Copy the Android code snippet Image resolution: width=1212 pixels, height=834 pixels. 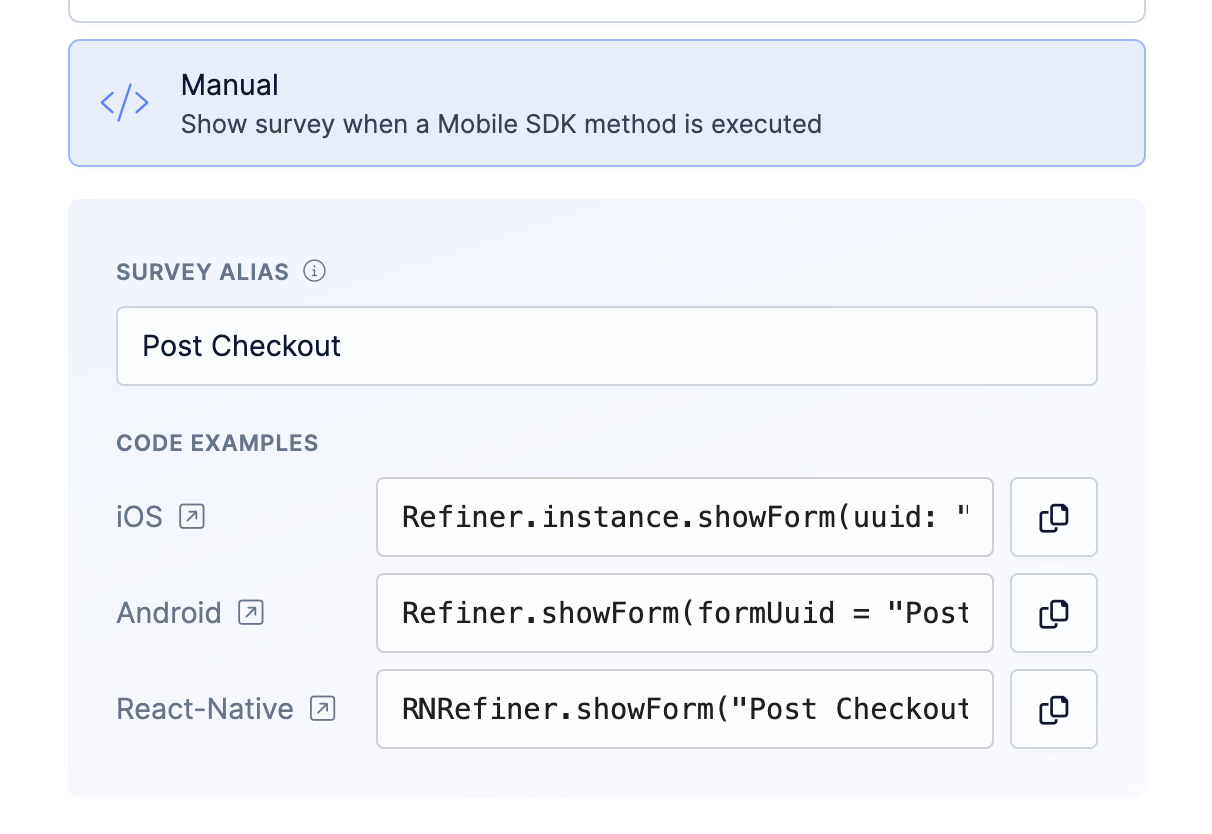tap(1053, 613)
